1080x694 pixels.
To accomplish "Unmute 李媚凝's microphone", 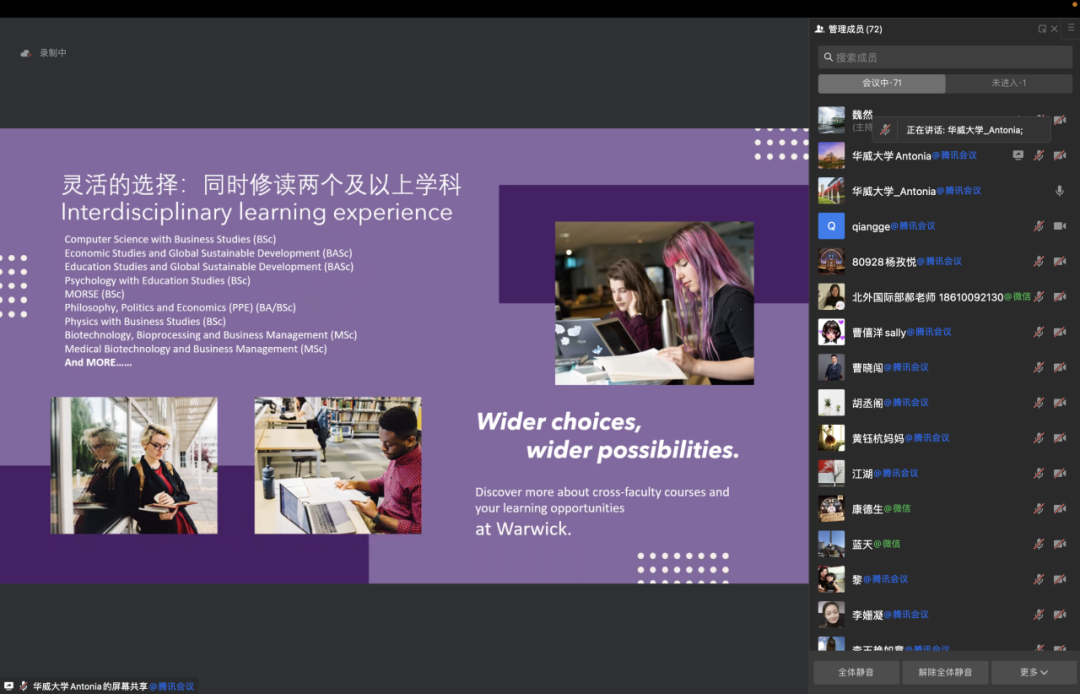I will tap(1039, 615).
